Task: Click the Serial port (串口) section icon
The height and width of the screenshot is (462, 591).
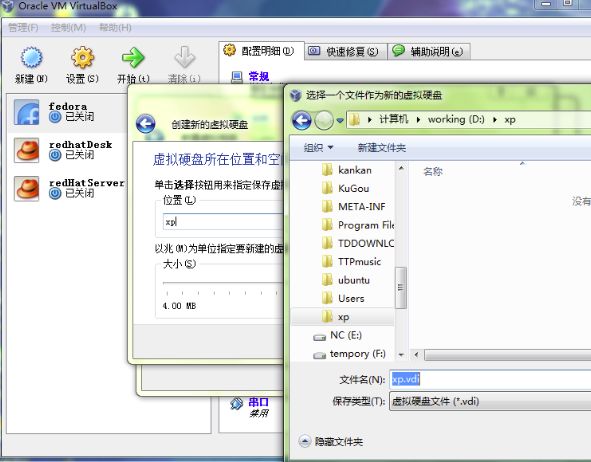Action: [x=236, y=404]
